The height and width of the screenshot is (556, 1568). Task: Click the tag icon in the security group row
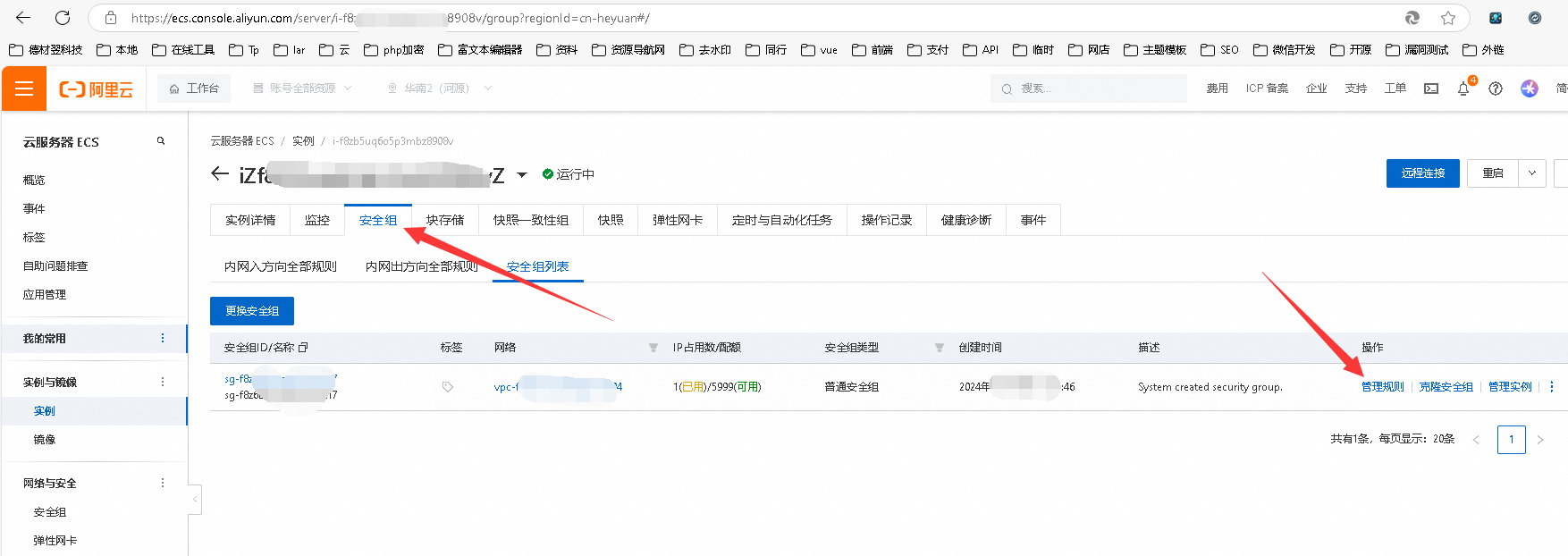click(x=448, y=387)
